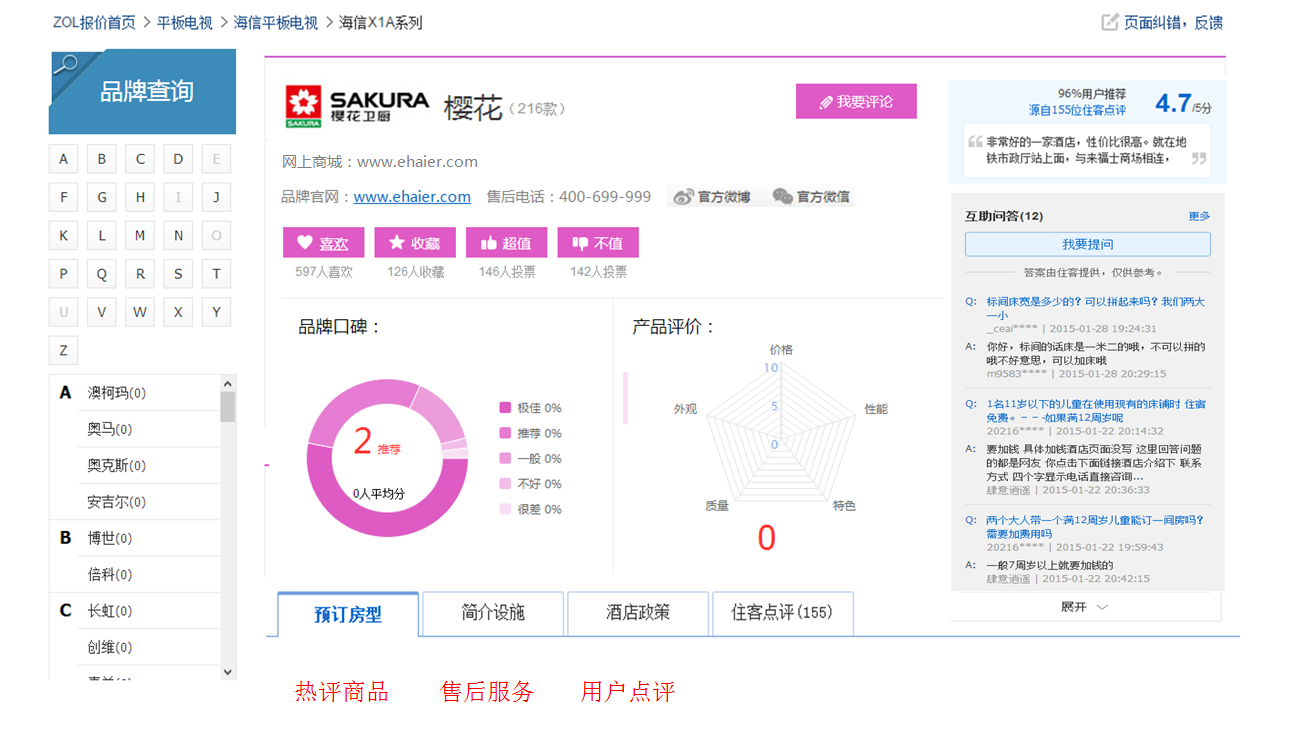Open brand 澳柯玛(0) in list
Screen dimensions: 1289x755
pyautogui.click(x=117, y=393)
